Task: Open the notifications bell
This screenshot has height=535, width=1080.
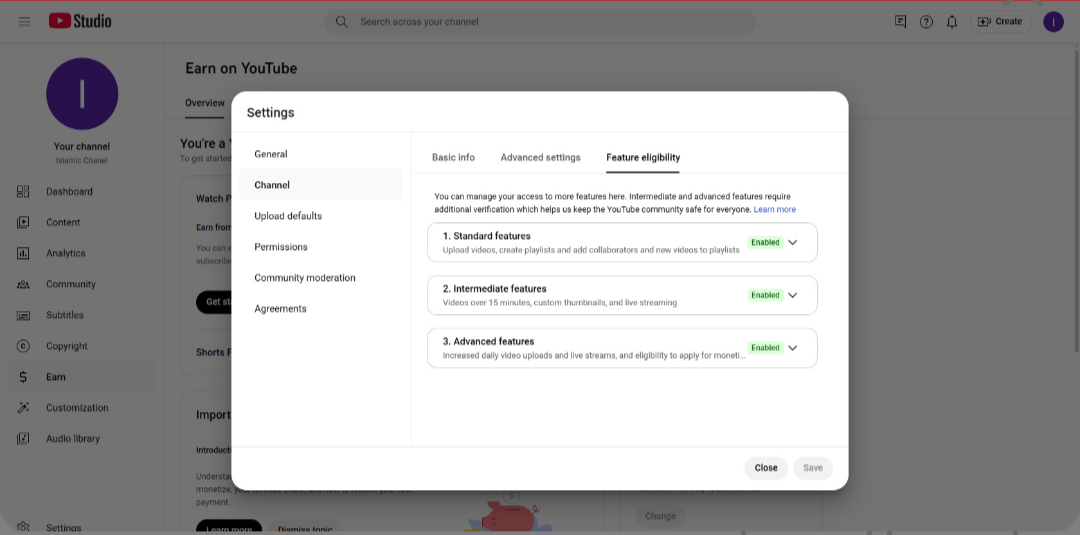Action: 952,21
